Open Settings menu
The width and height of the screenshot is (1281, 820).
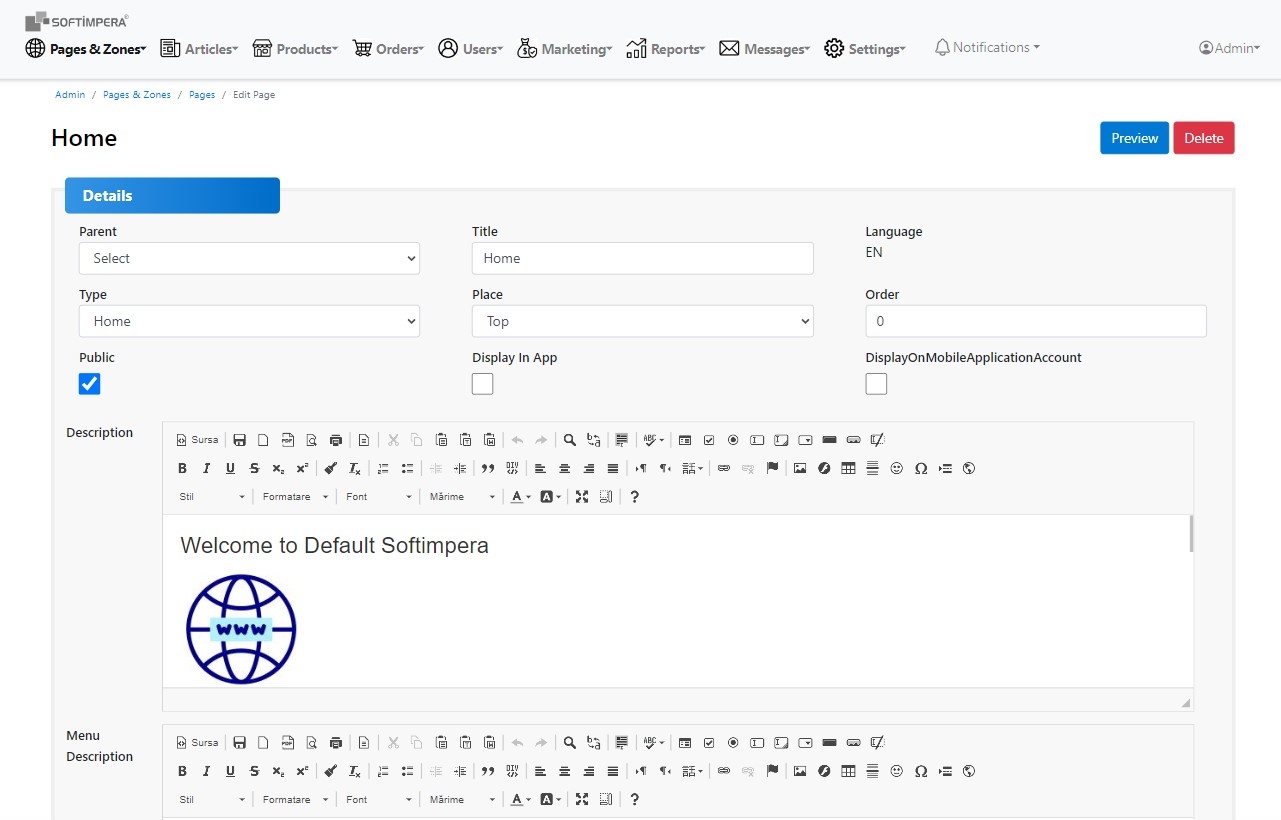click(x=865, y=49)
